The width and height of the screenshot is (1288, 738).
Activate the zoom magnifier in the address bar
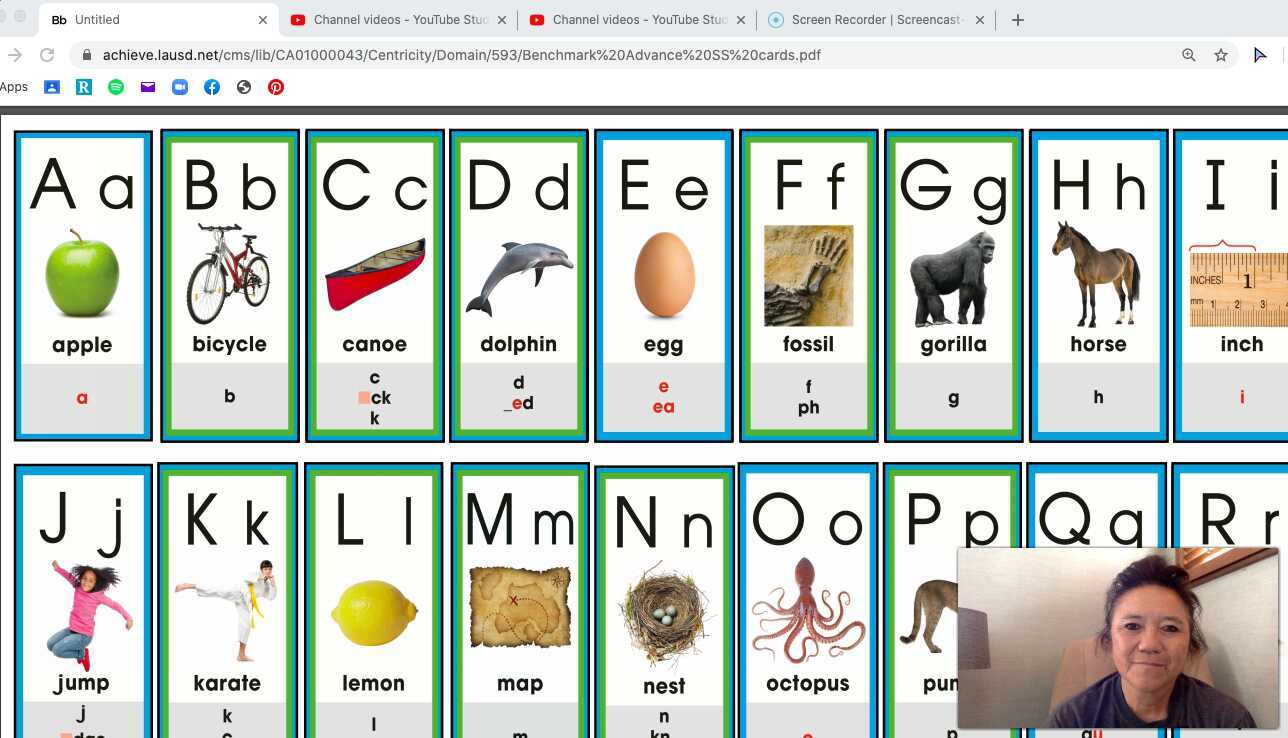click(x=1189, y=55)
